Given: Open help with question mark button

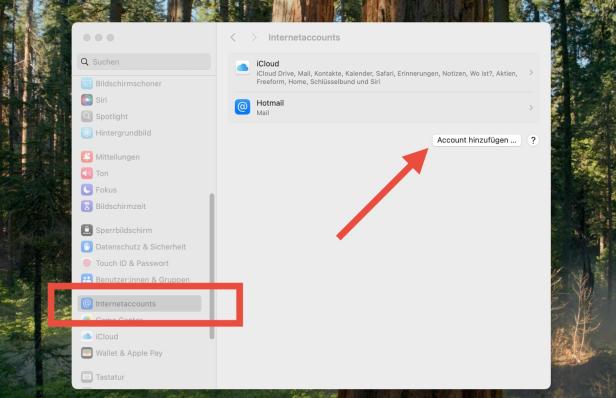Looking at the screenshot, I should (533, 140).
